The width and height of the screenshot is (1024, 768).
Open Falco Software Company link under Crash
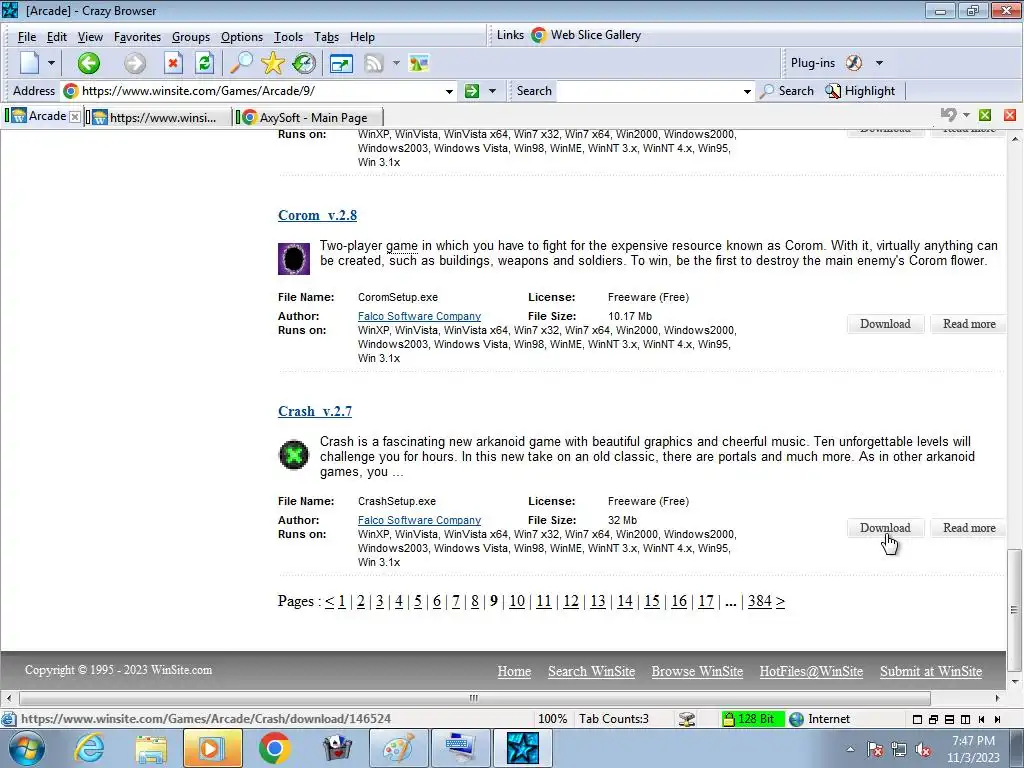tap(419, 520)
